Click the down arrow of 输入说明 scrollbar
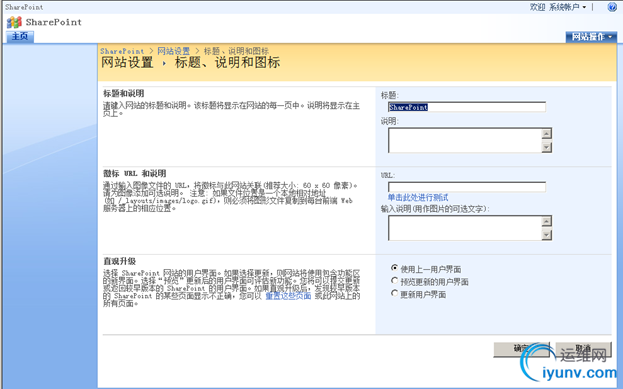The image size is (623, 389). click(547, 235)
